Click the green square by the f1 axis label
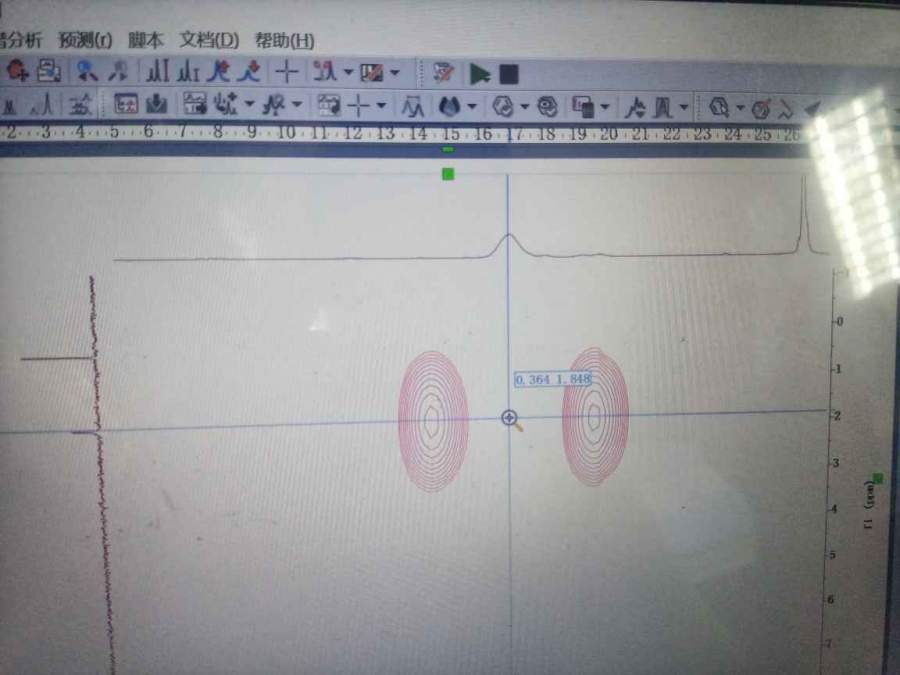The width and height of the screenshot is (900, 675). click(878, 477)
